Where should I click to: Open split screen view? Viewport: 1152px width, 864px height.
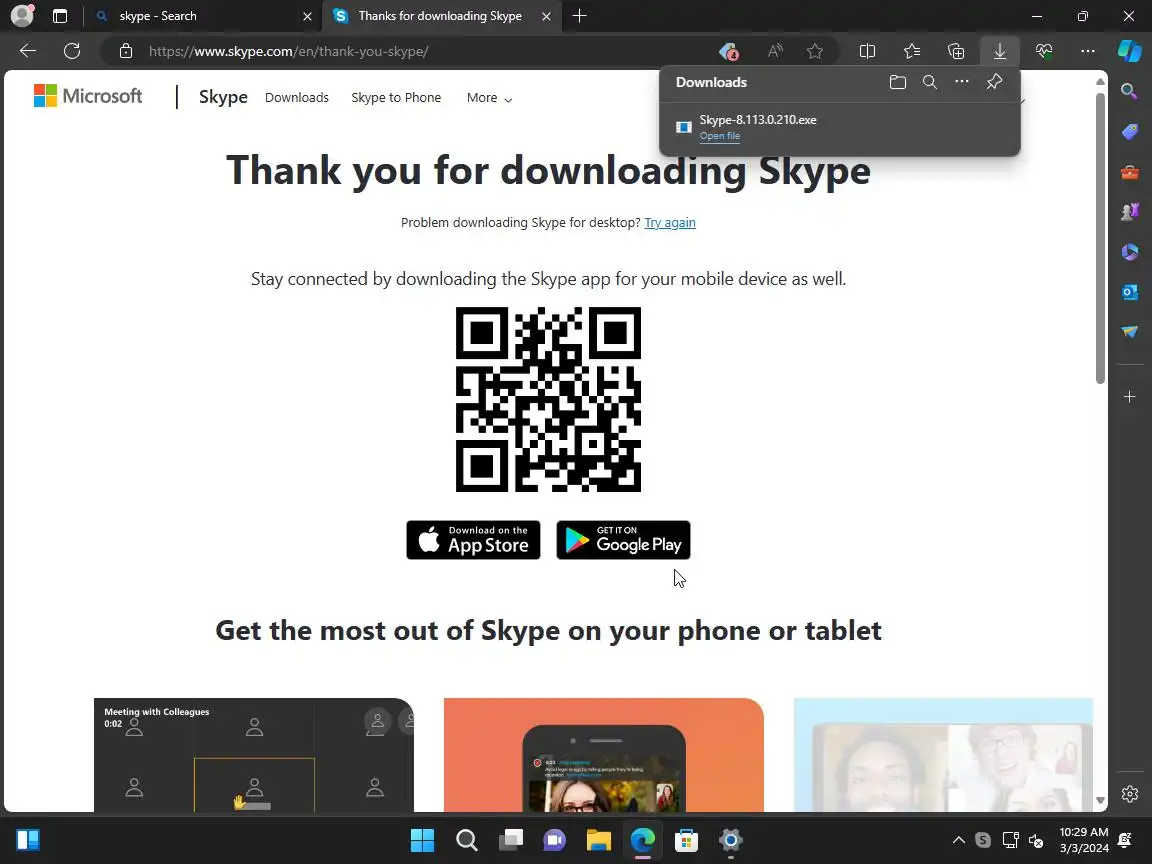click(867, 51)
